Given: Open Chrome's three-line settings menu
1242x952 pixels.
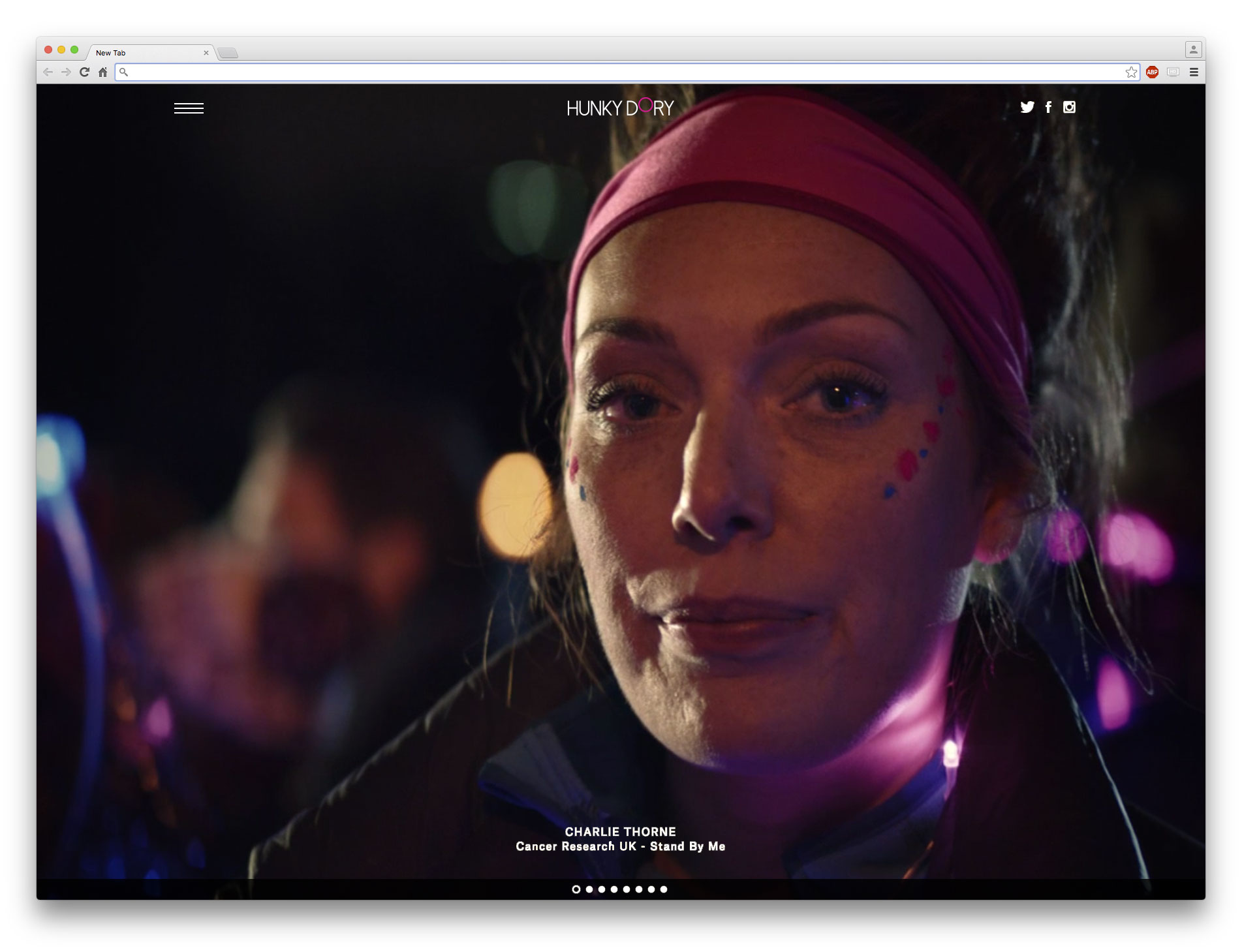Looking at the screenshot, I should pos(1194,72).
